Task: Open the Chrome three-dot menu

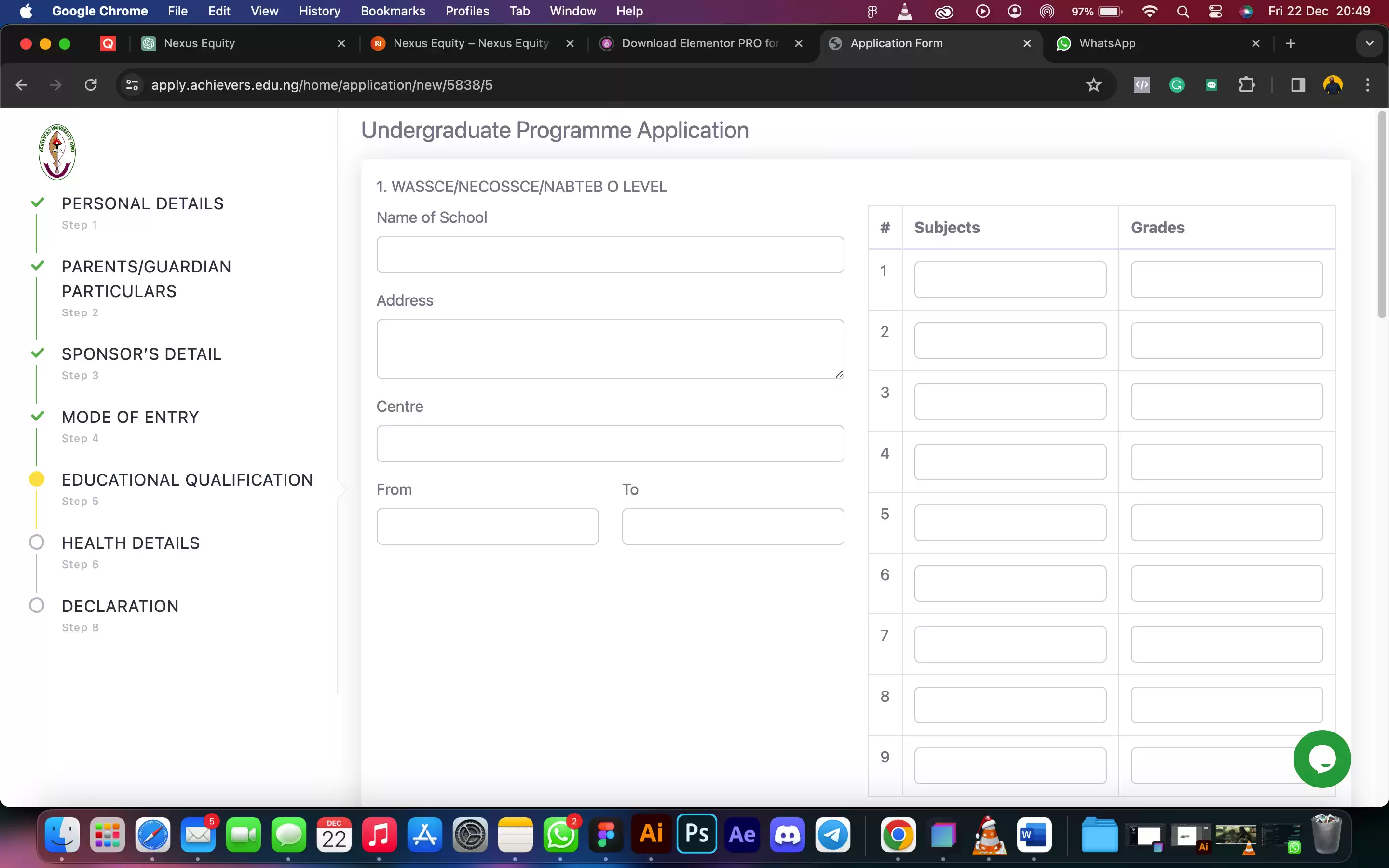Action: point(1367,85)
